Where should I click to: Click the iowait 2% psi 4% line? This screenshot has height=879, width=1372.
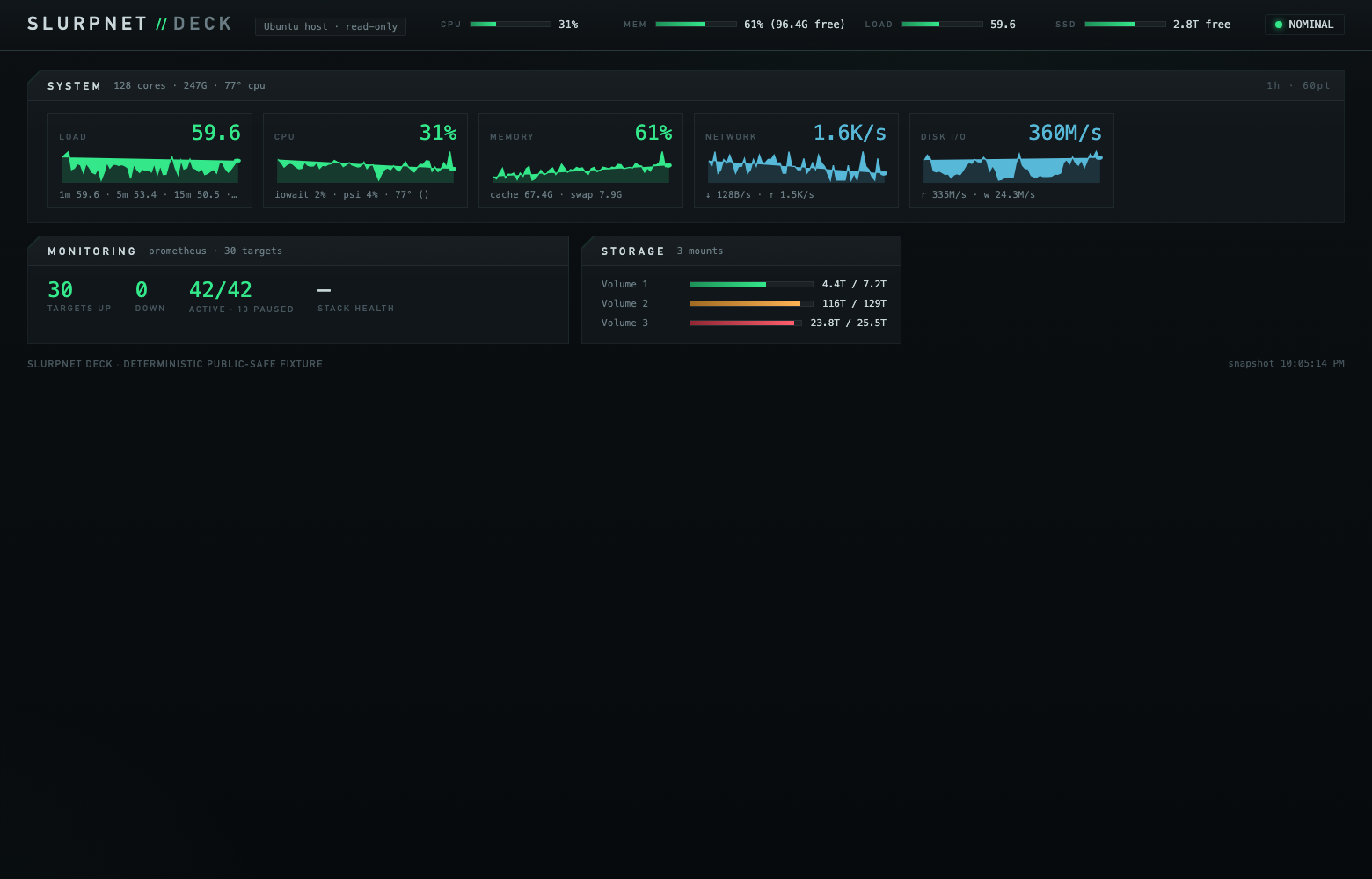tap(352, 195)
